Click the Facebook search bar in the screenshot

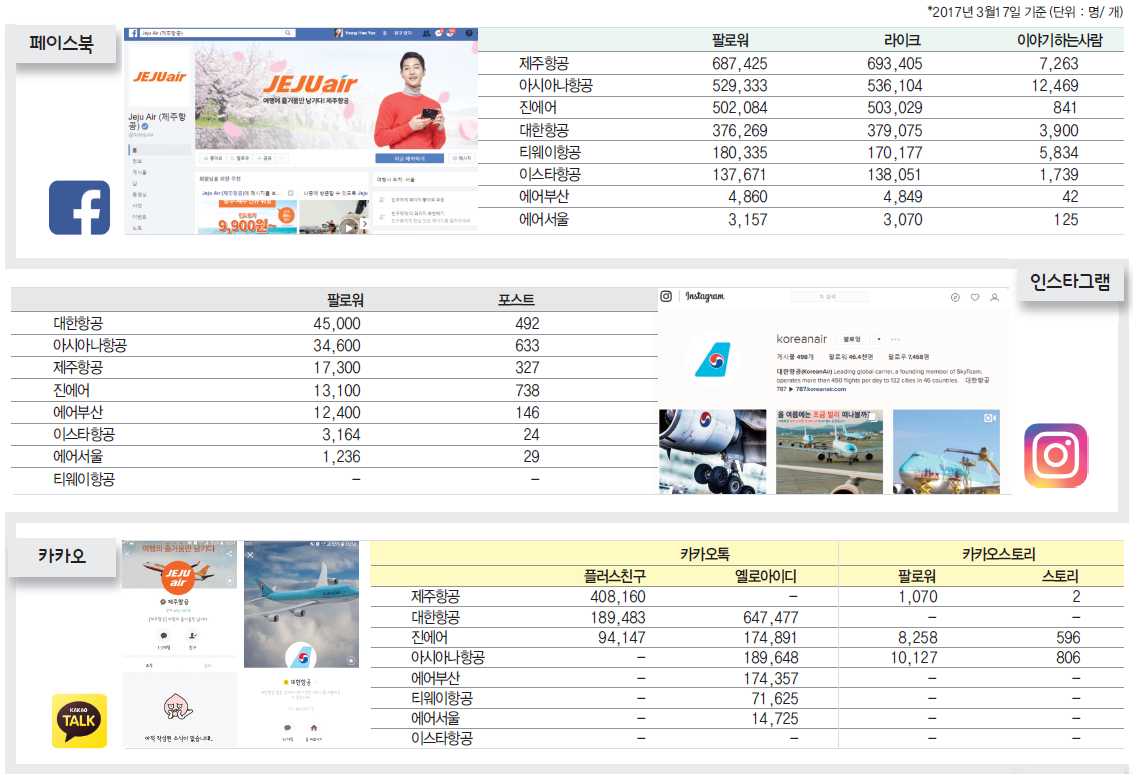(217, 33)
